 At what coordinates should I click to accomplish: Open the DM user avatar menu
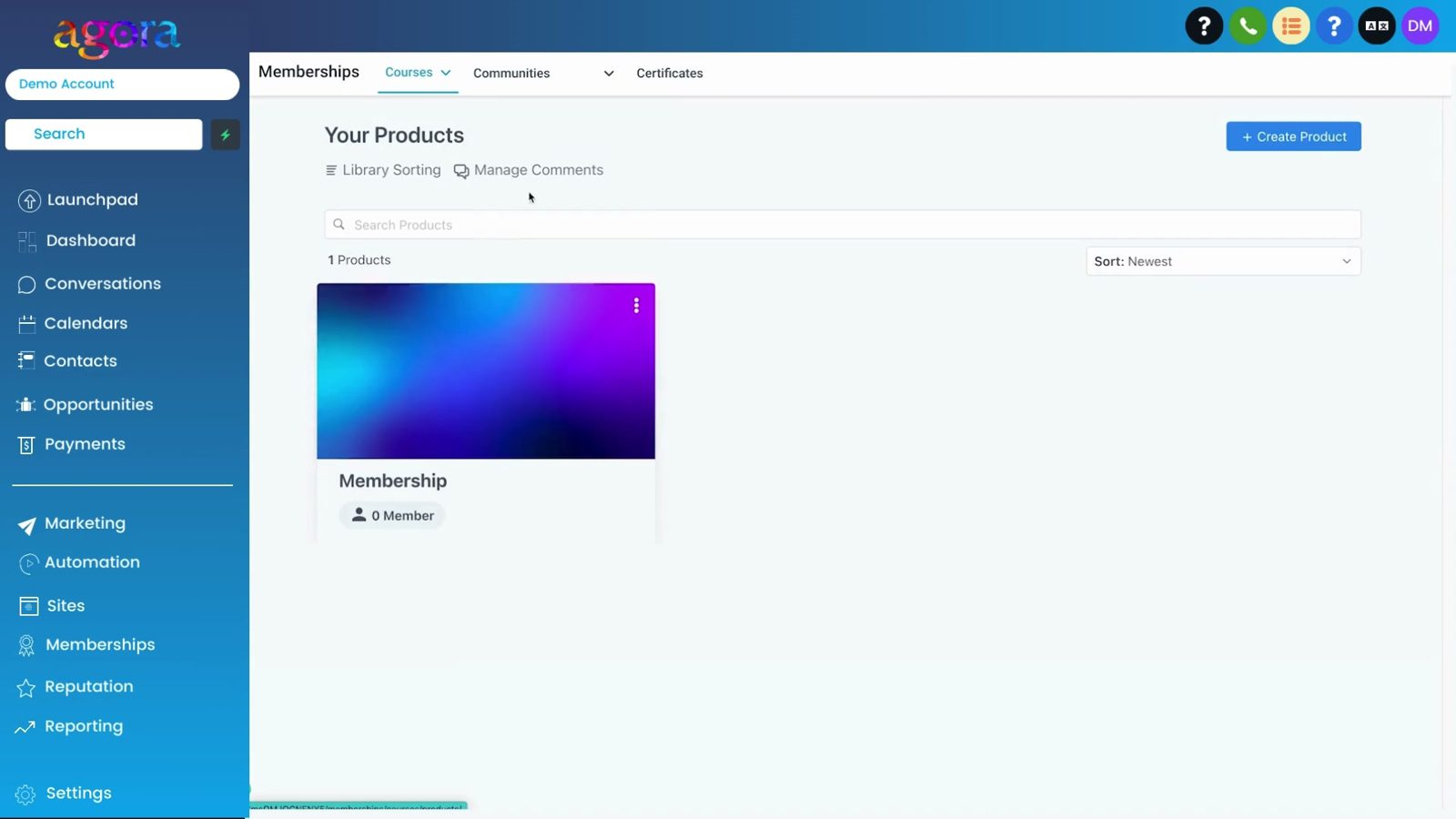(1420, 25)
